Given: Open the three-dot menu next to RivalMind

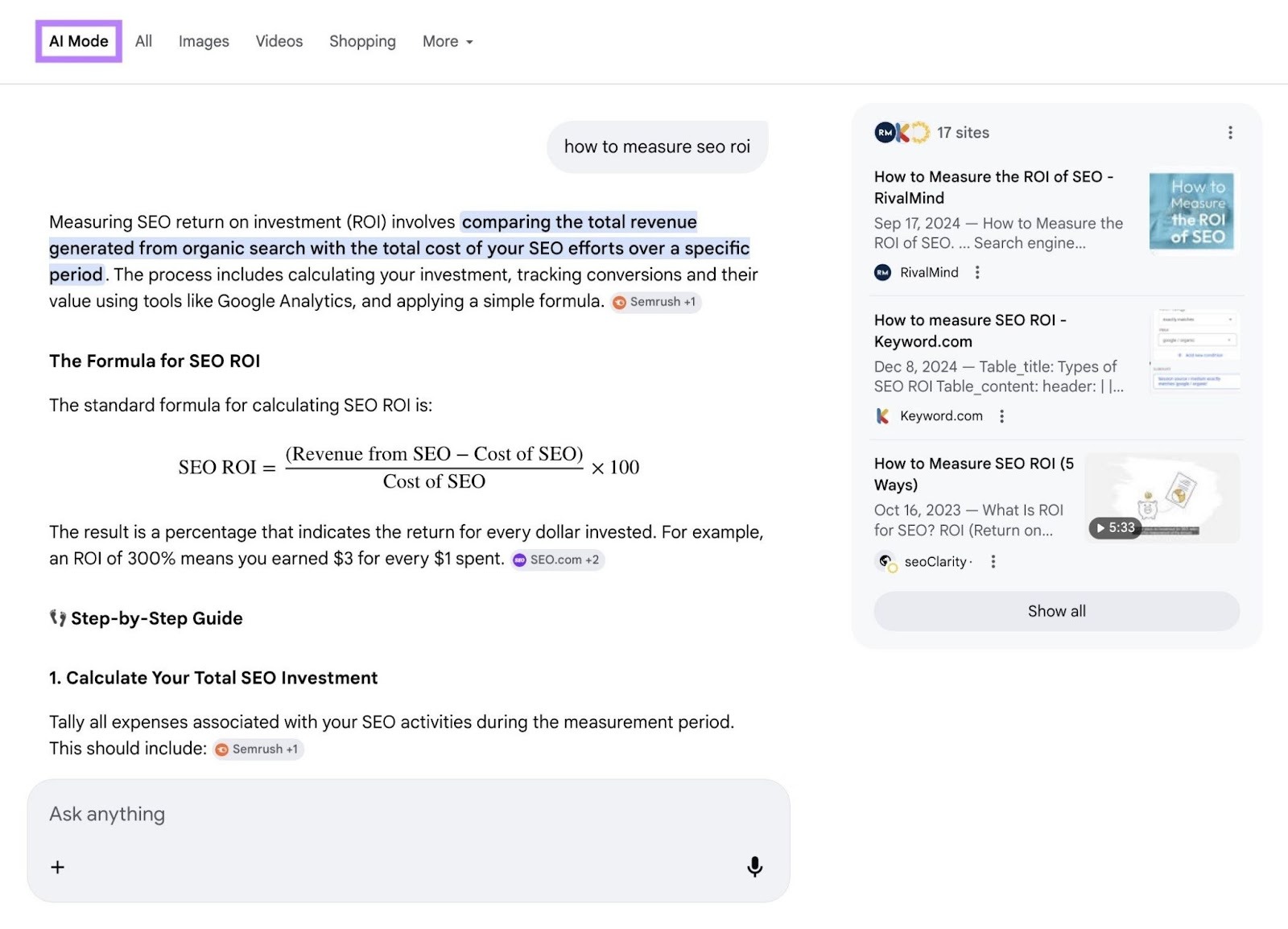Looking at the screenshot, I should tap(976, 272).
